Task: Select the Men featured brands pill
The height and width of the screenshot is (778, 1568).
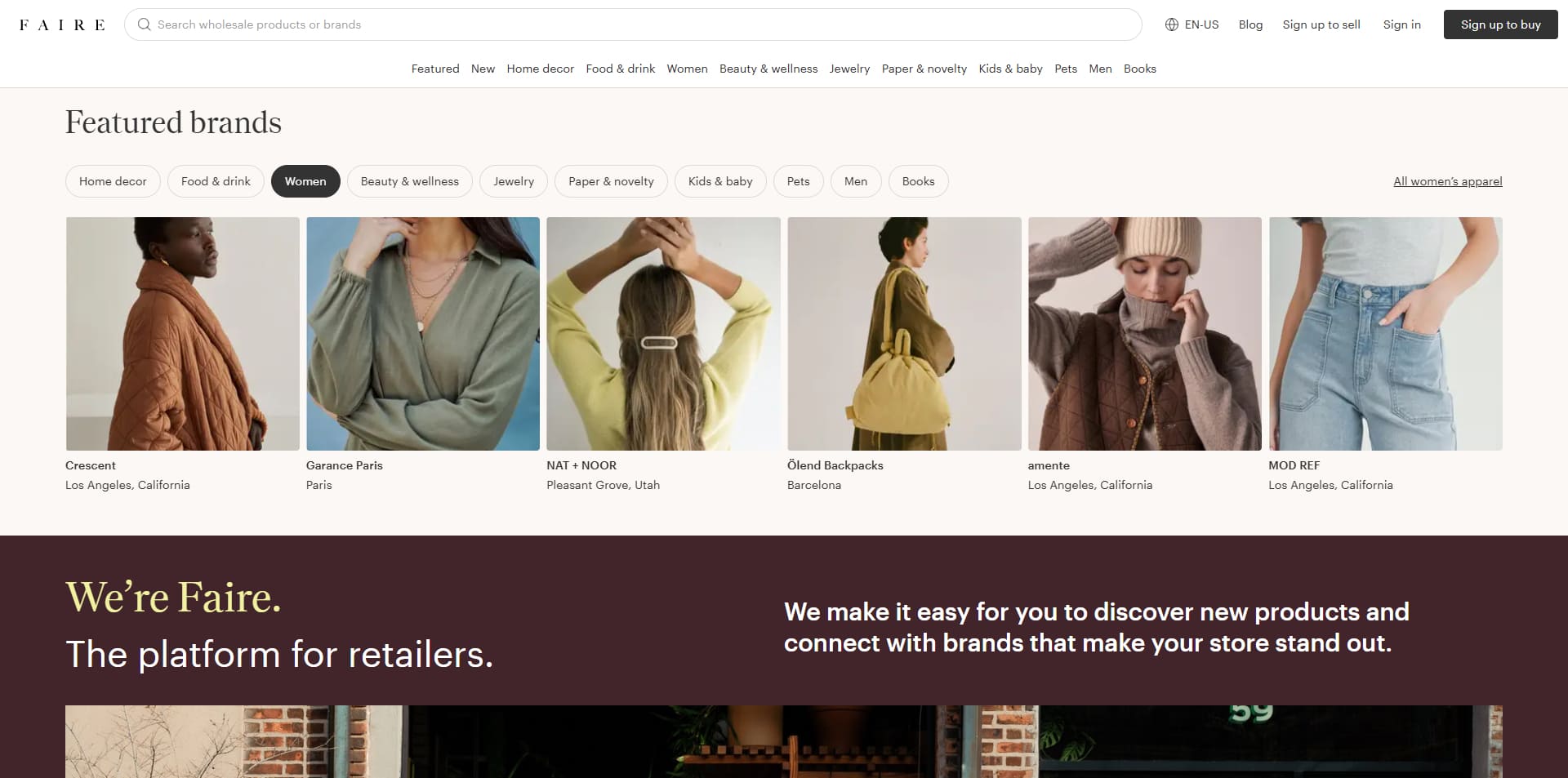Action: (856, 181)
